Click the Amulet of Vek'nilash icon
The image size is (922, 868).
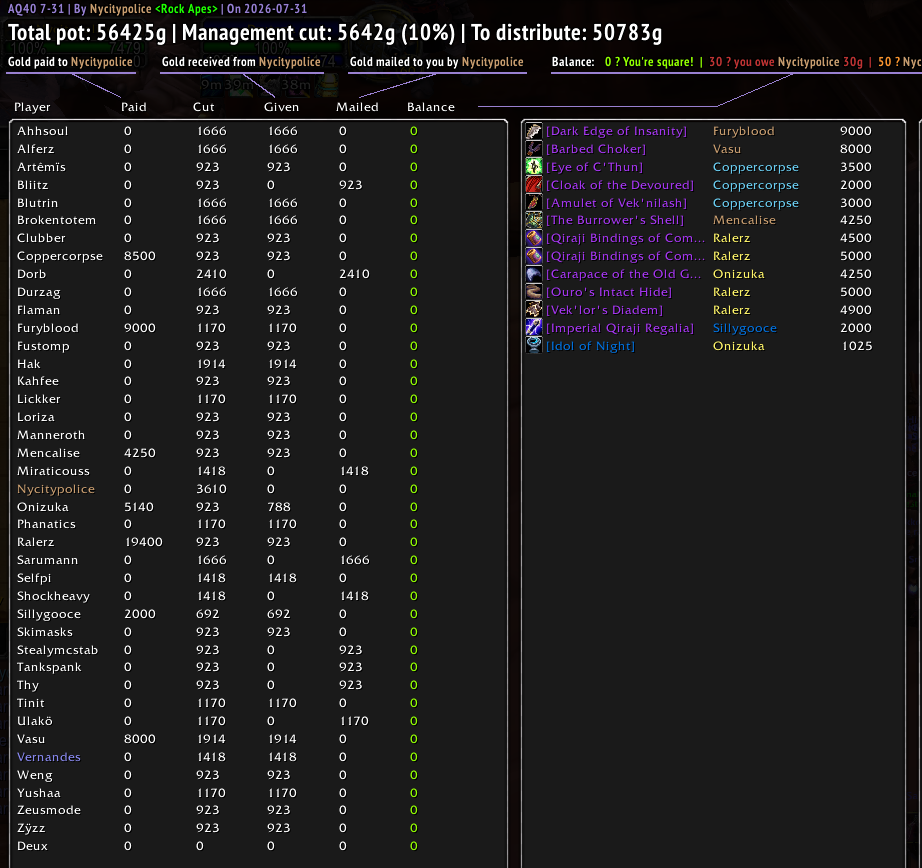click(x=533, y=202)
